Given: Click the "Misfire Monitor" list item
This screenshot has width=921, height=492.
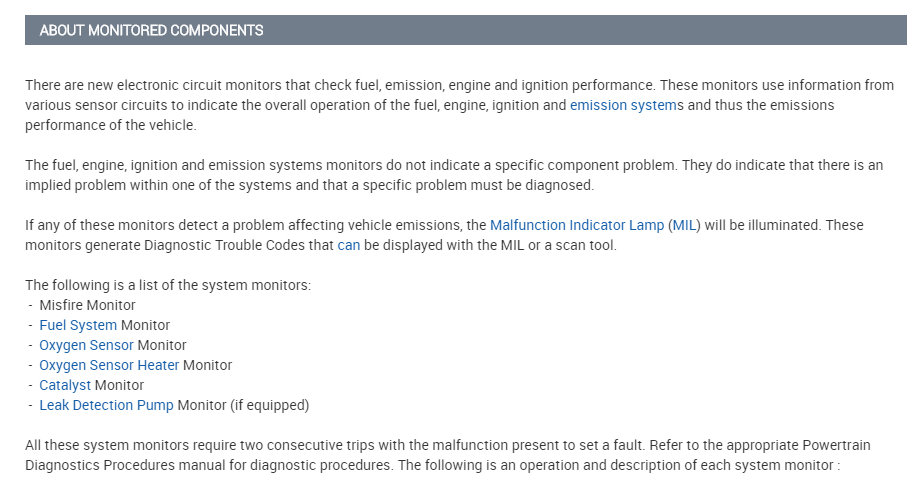Looking at the screenshot, I should pos(87,305).
